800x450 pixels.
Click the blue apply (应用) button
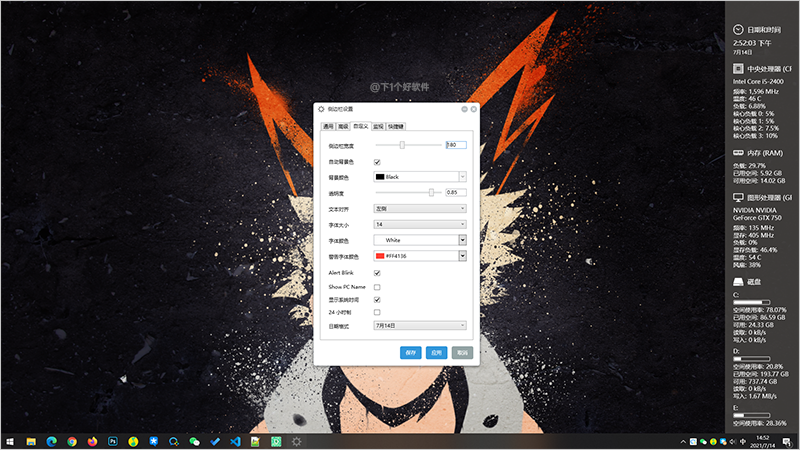pyautogui.click(x=436, y=353)
